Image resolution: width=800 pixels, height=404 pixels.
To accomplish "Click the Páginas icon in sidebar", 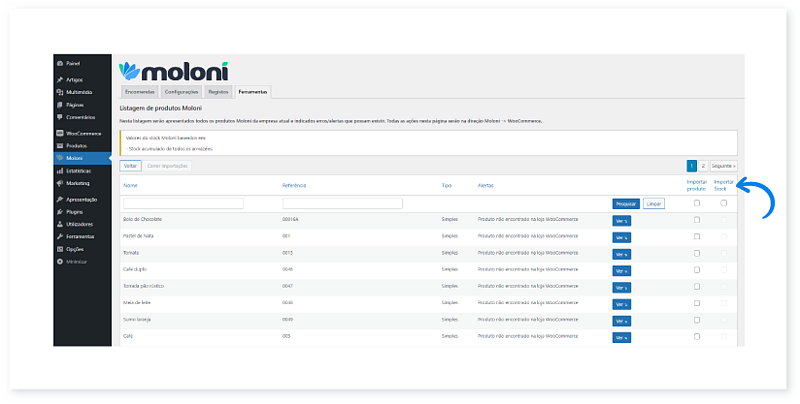I will [x=60, y=105].
